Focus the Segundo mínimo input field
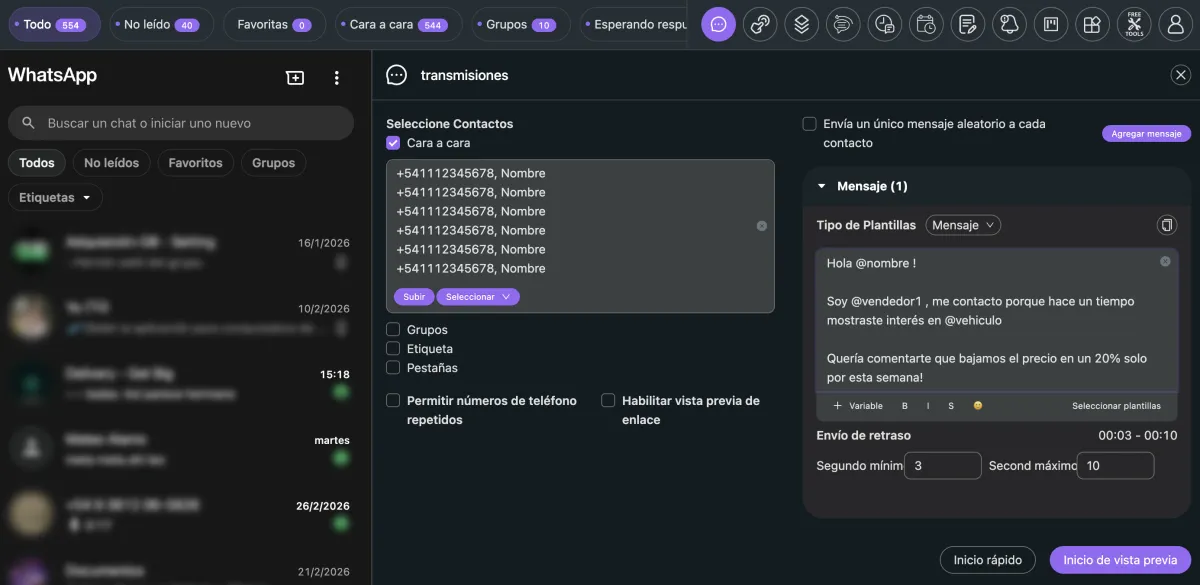The image size is (1200, 585). click(942, 466)
